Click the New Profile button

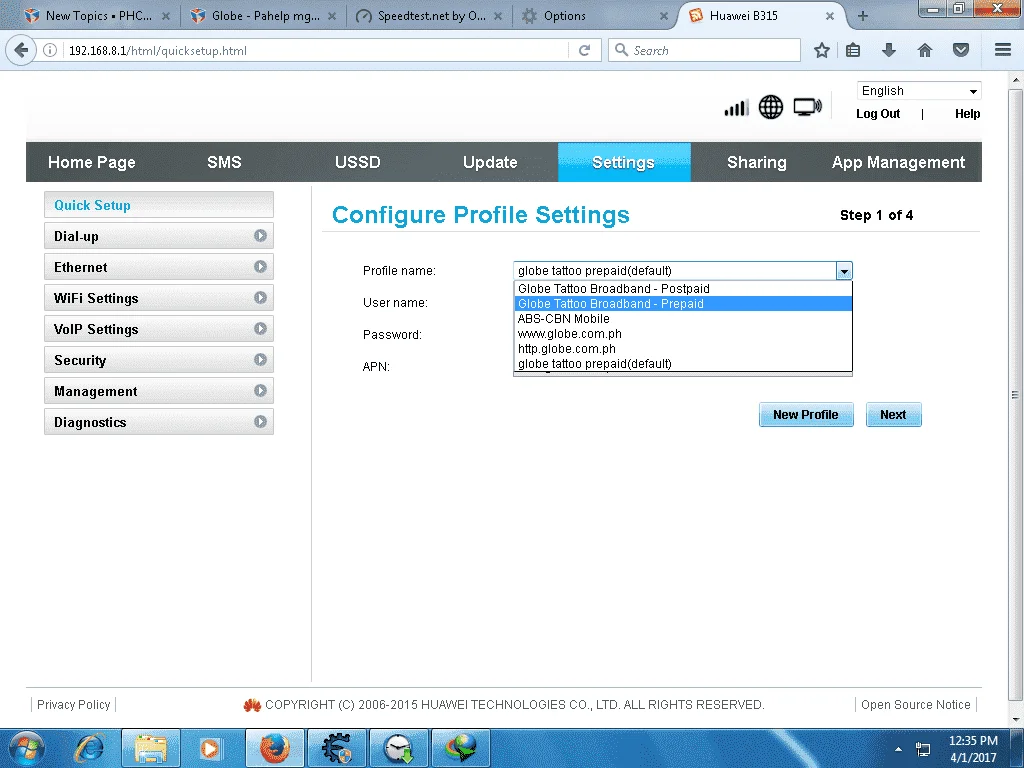806,415
